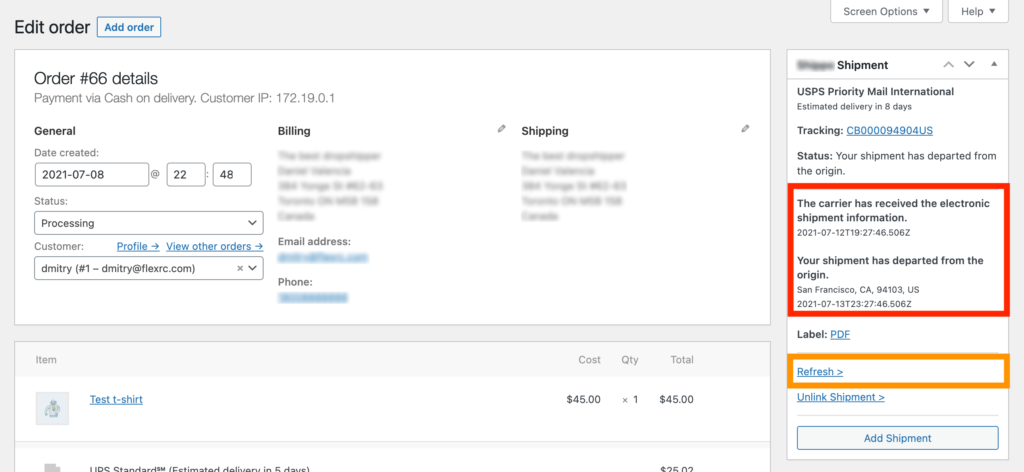Image resolution: width=1024 pixels, height=472 pixels.
Task: Click the date created input field
Action: [x=92, y=174]
